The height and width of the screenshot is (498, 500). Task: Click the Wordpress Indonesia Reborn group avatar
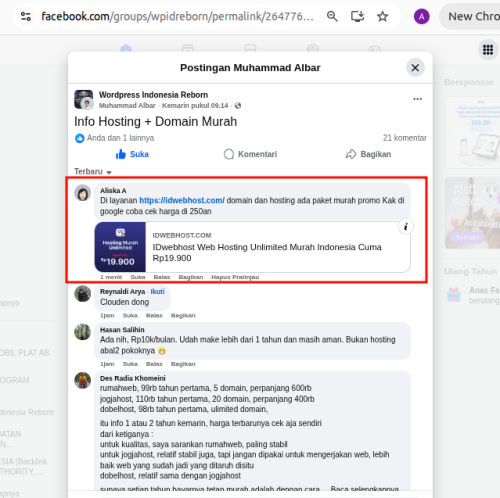click(83, 99)
